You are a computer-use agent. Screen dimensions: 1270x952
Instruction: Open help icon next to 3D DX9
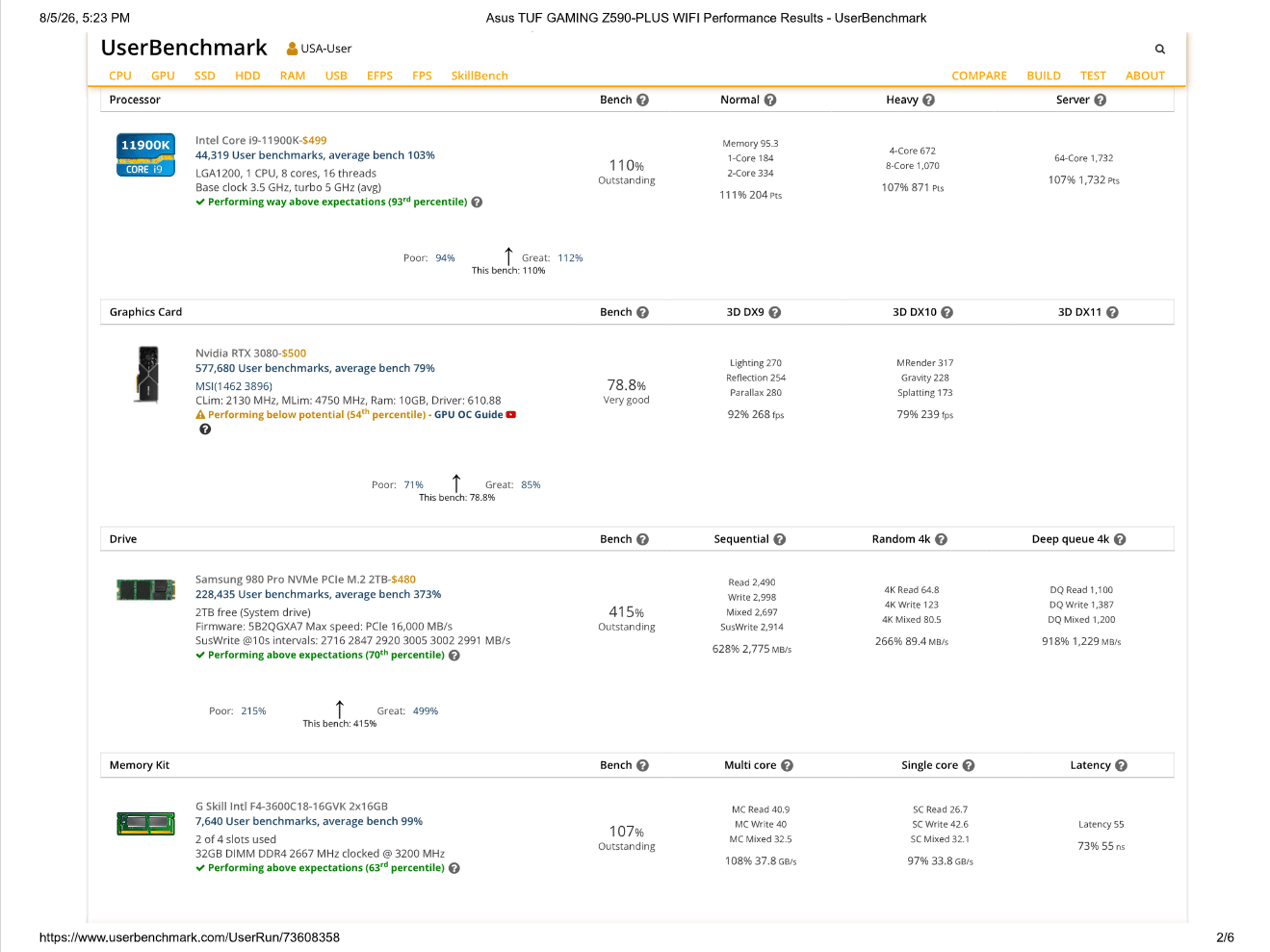[775, 312]
